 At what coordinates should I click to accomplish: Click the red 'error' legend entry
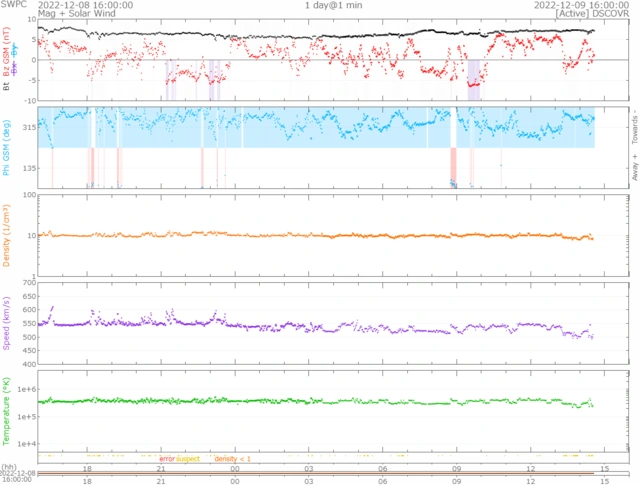167,458
